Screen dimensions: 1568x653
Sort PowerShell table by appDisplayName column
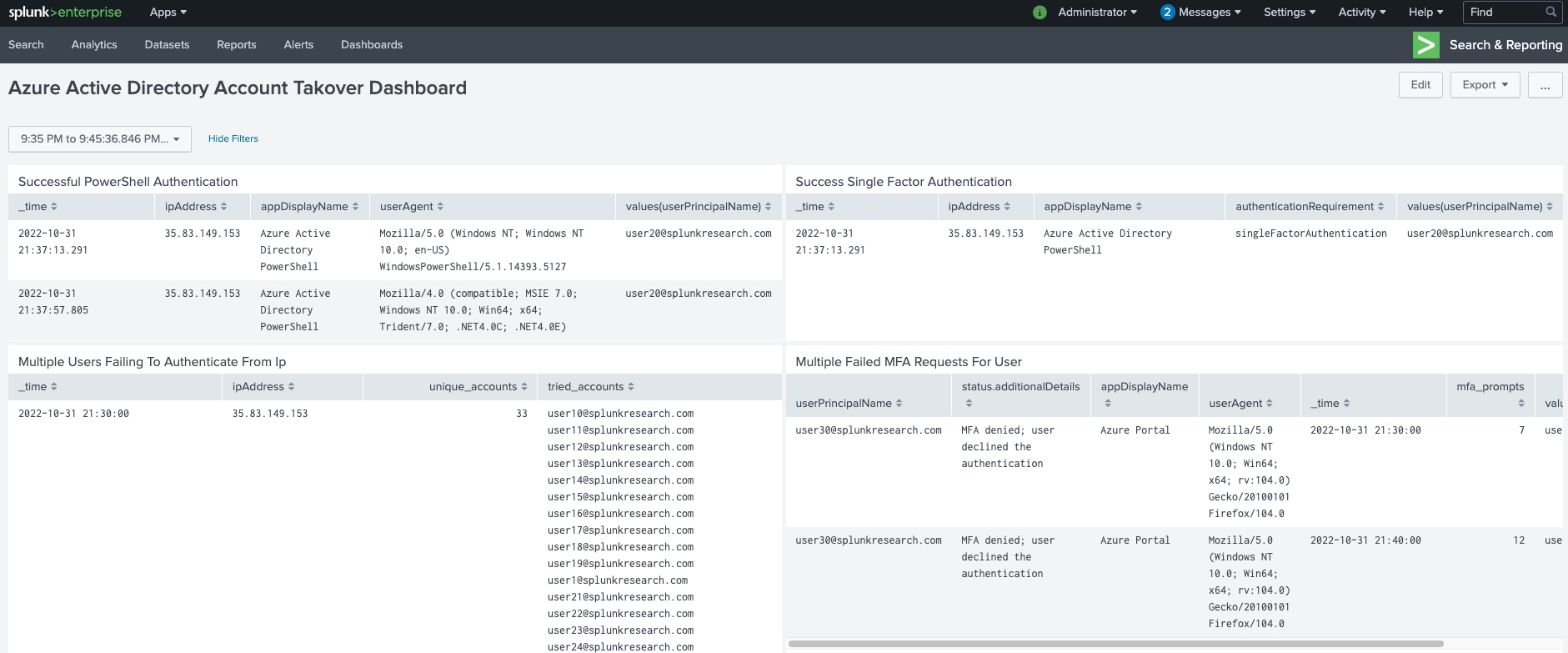(x=309, y=207)
